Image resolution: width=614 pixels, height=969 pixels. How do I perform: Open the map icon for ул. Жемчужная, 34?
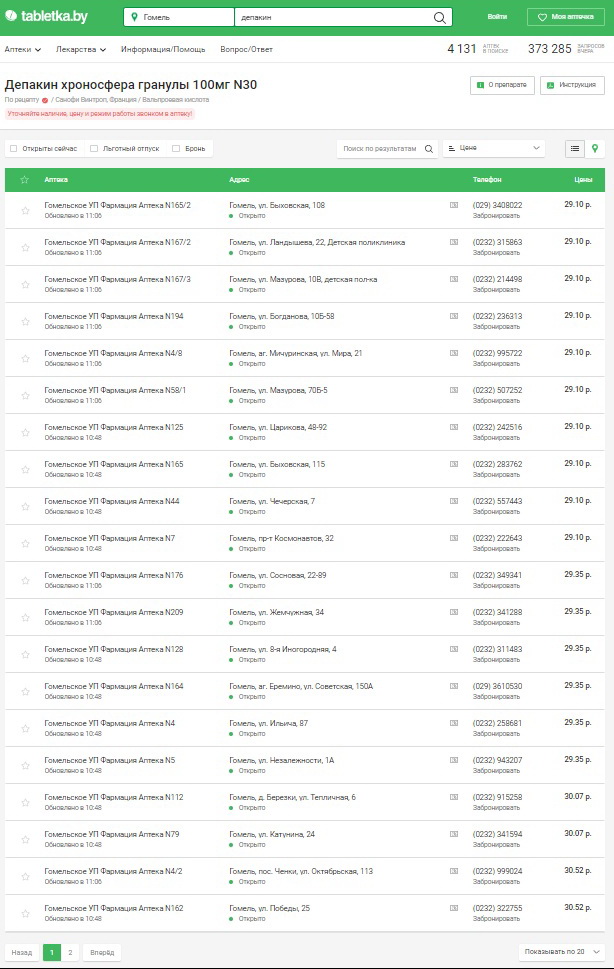coord(454,612)
